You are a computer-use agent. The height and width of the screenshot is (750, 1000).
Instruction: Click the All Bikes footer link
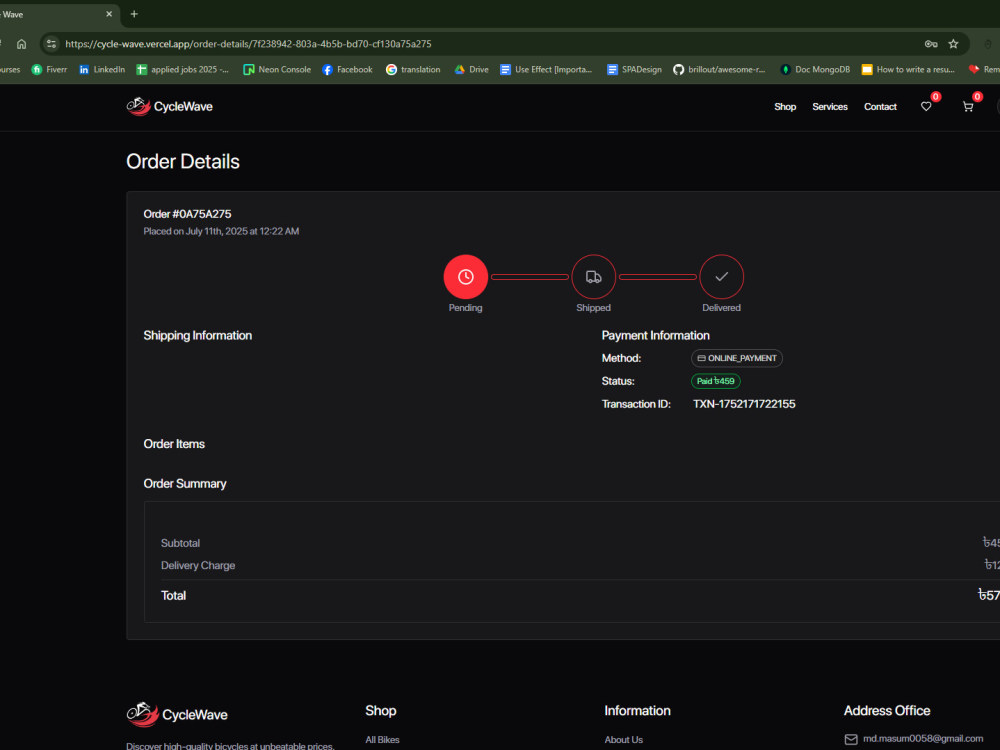coord(382,740)
